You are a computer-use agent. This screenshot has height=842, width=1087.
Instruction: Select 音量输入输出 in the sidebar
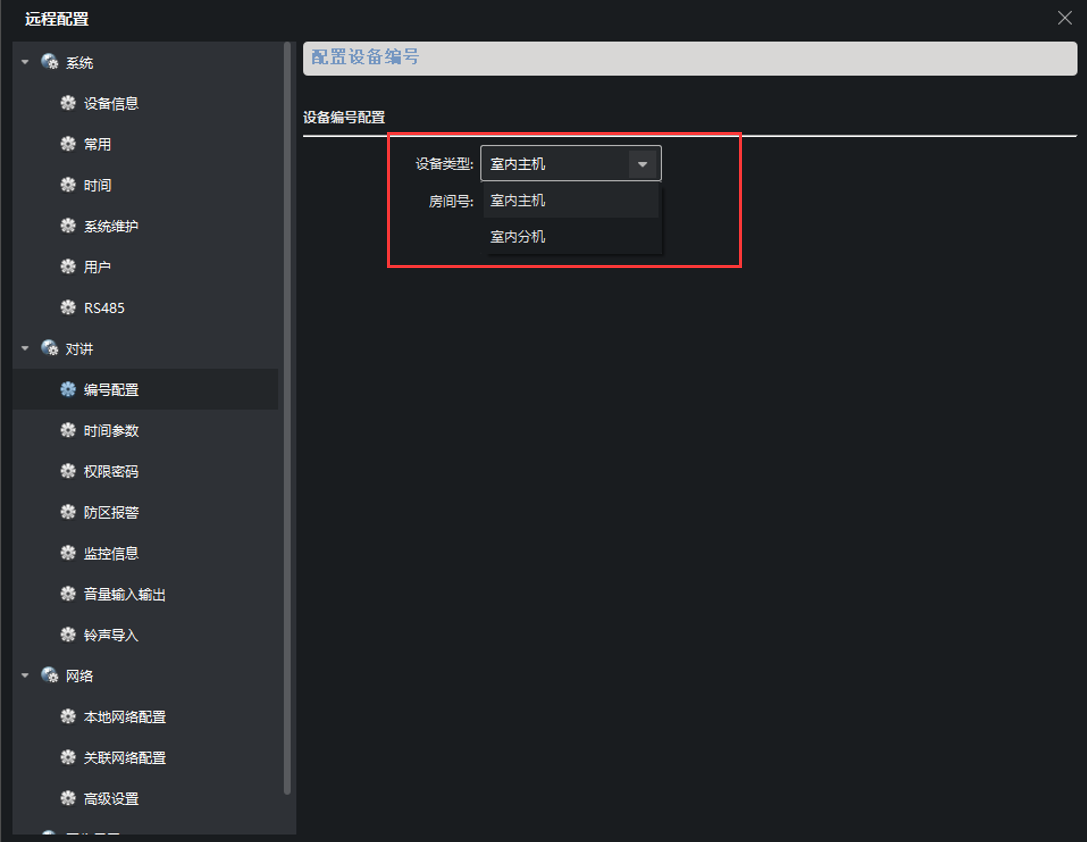pyautogui.click(x=125, y=594)
